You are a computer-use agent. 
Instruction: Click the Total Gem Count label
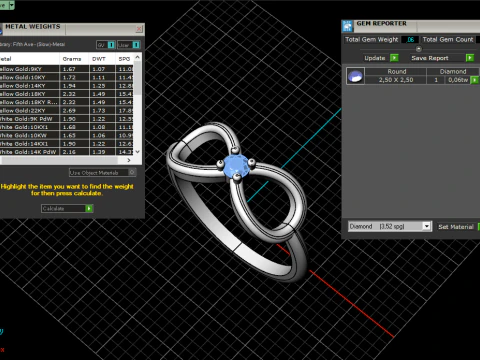pyautogui.click(x=448, y=39)
